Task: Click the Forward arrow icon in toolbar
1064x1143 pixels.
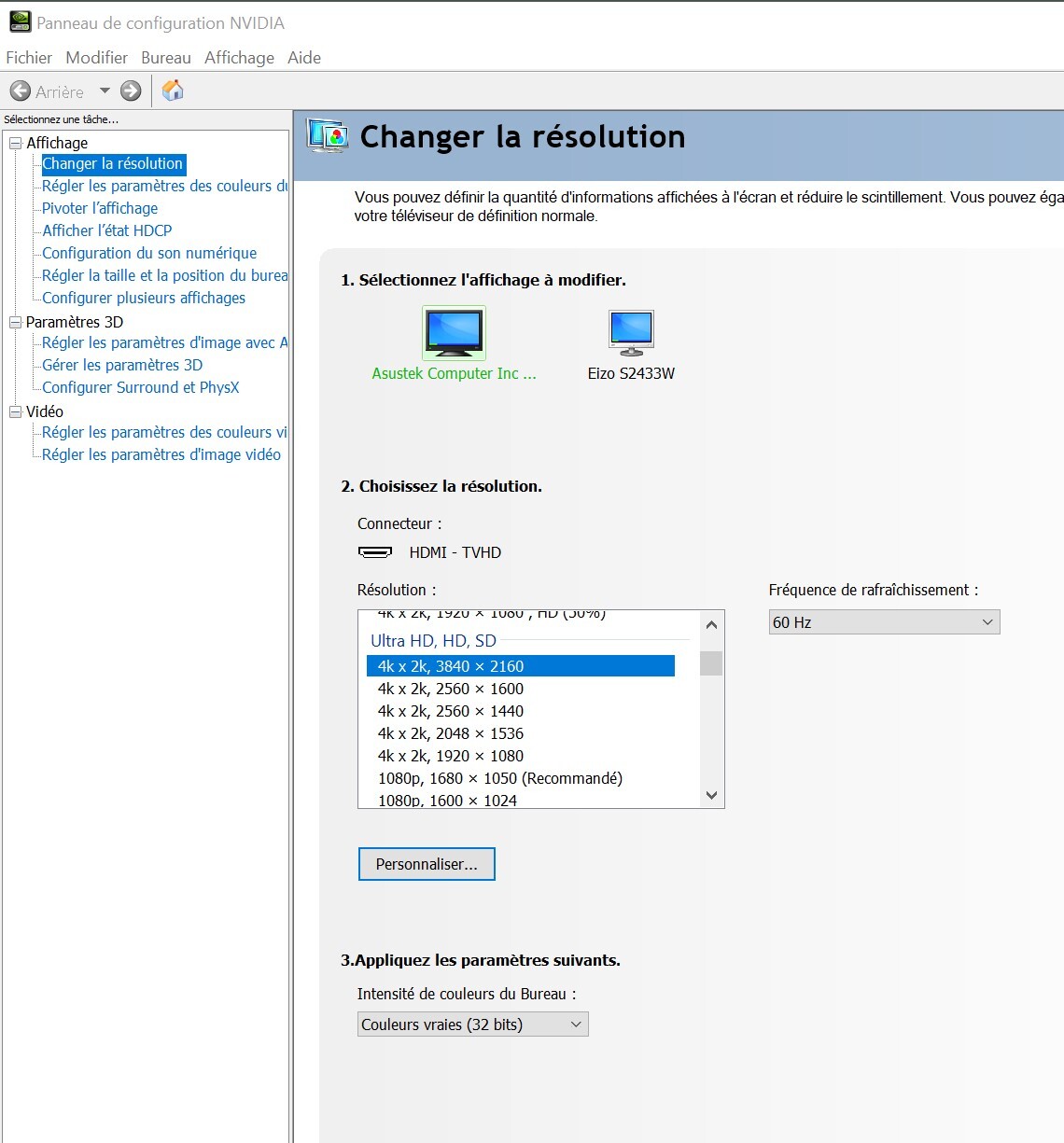Action: (131, 91)
